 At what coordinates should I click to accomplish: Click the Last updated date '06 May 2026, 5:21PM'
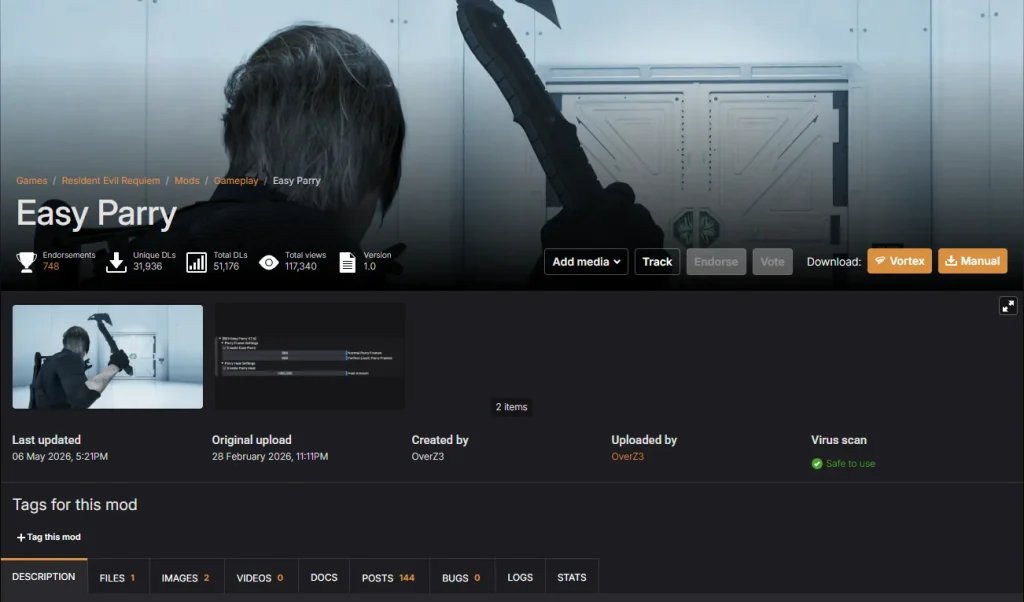click(x=60, y=456)
